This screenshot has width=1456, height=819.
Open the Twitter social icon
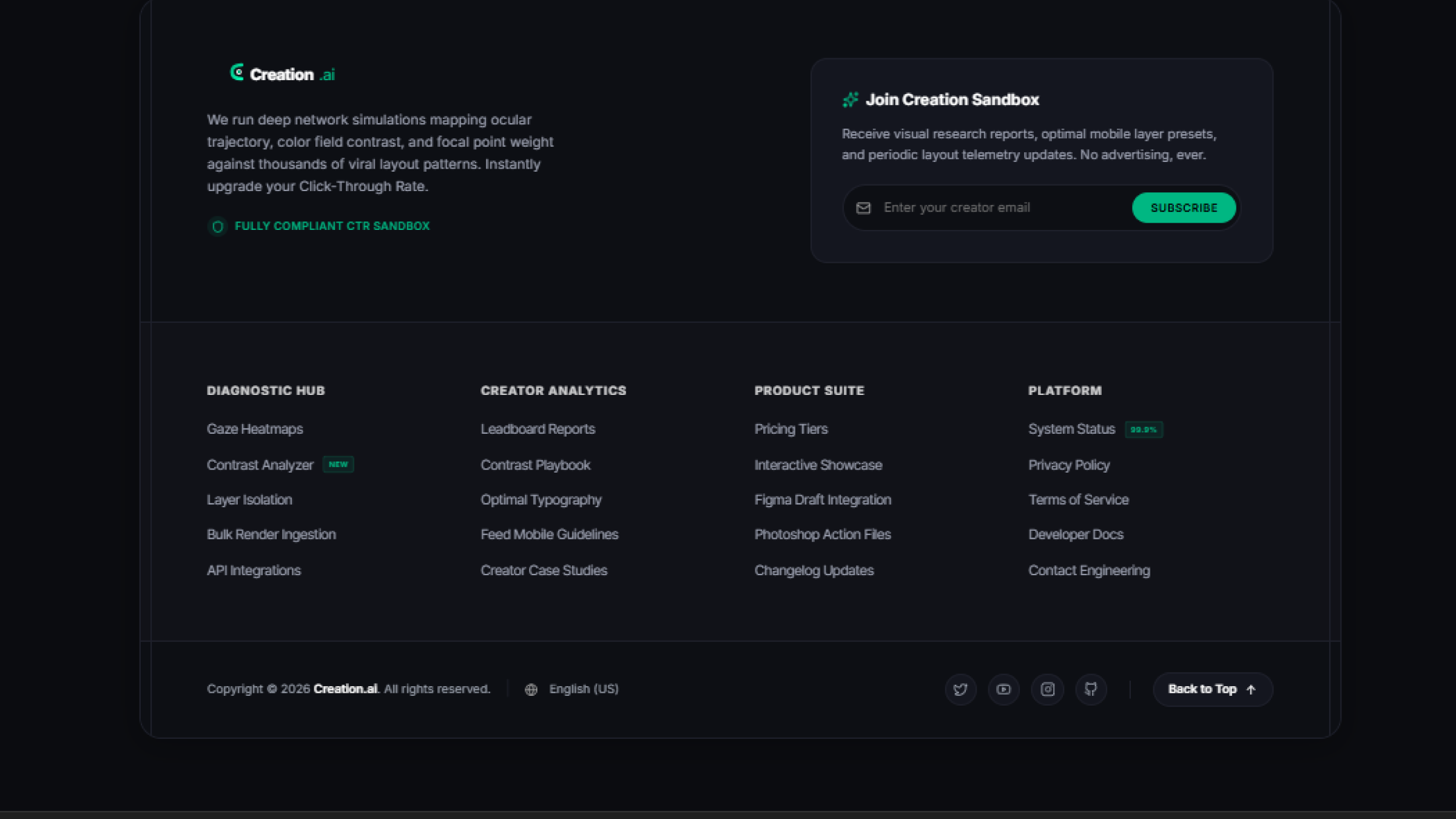point(960,689)
